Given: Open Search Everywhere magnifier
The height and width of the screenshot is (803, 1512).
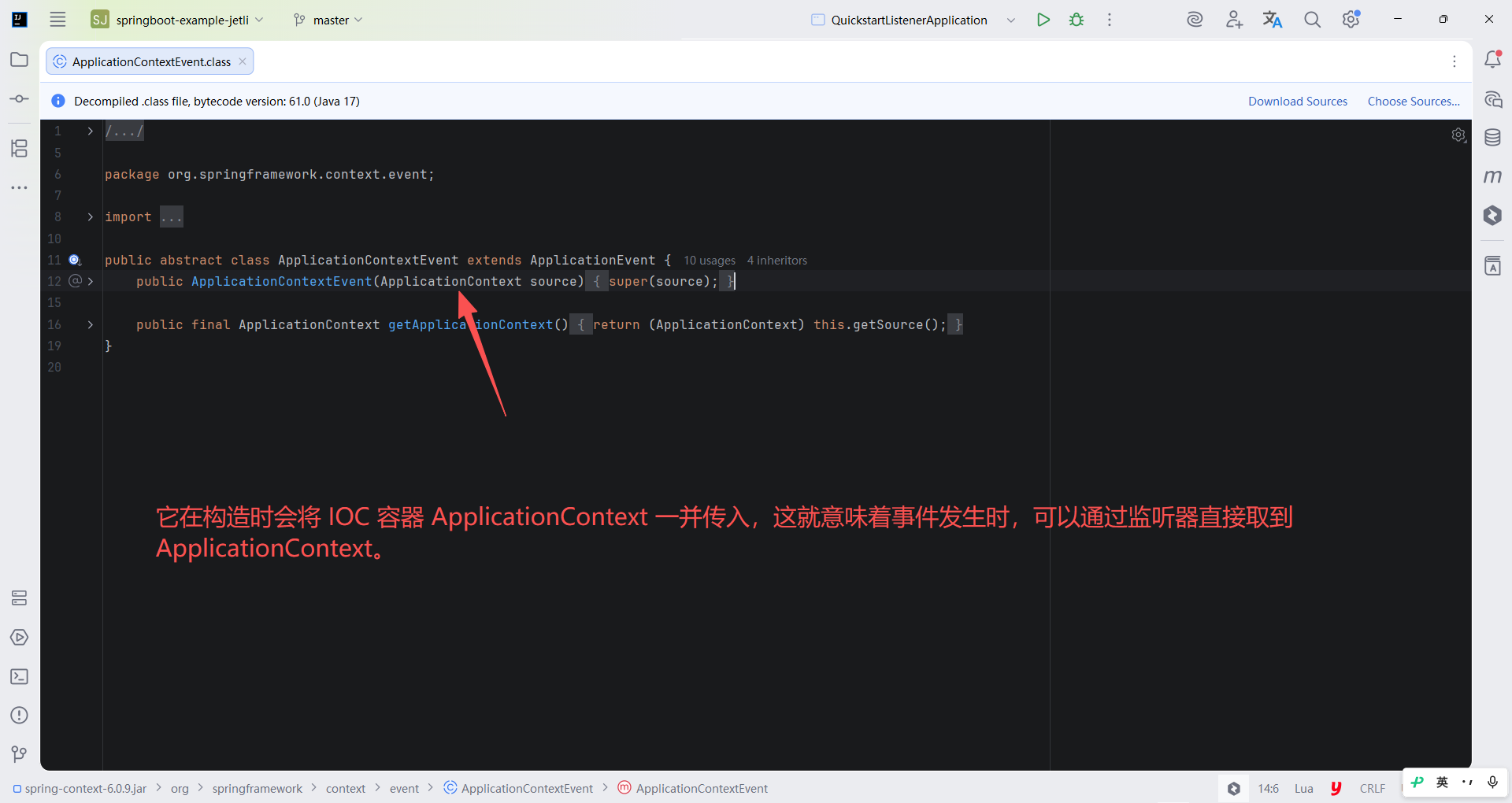Looking at the screenshot, I should pyautogui.click(x=1312, y=20).
